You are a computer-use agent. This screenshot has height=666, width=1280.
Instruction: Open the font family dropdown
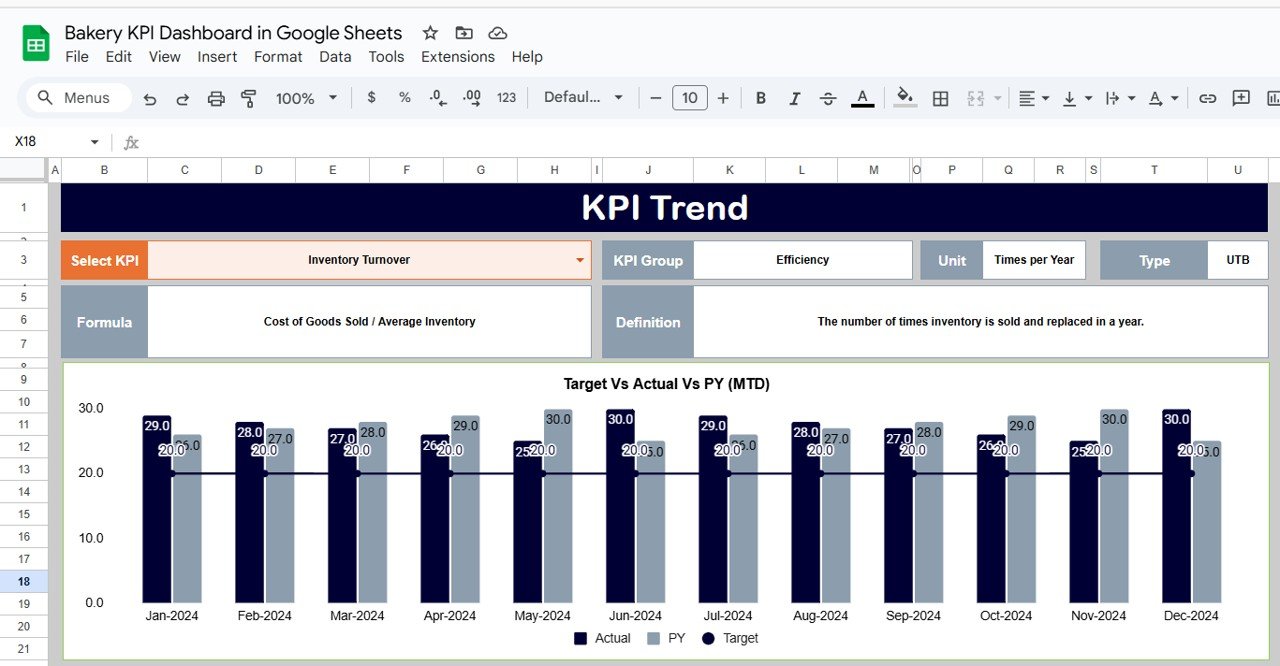click(x=583, y=98)
